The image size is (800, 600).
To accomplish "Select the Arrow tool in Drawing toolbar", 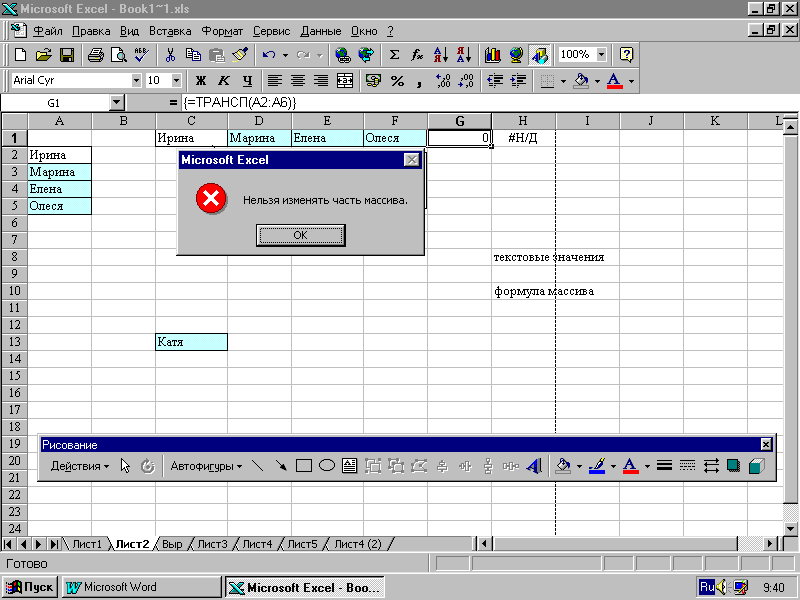I will tap(281, 465).
